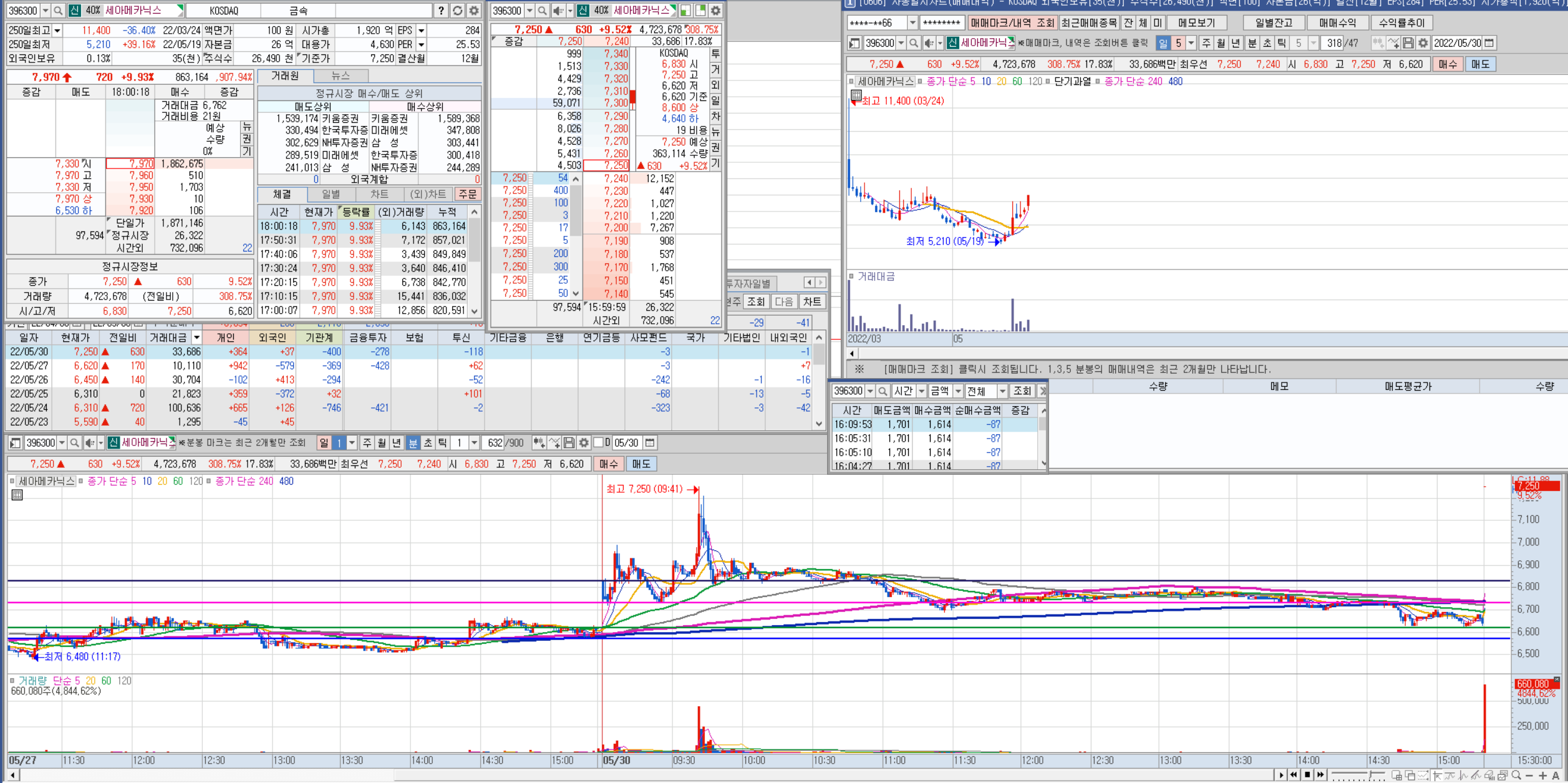Click the data grid icon in minute chart top-left
This screenshot has width=1568, height=783.
click(17, 495)
